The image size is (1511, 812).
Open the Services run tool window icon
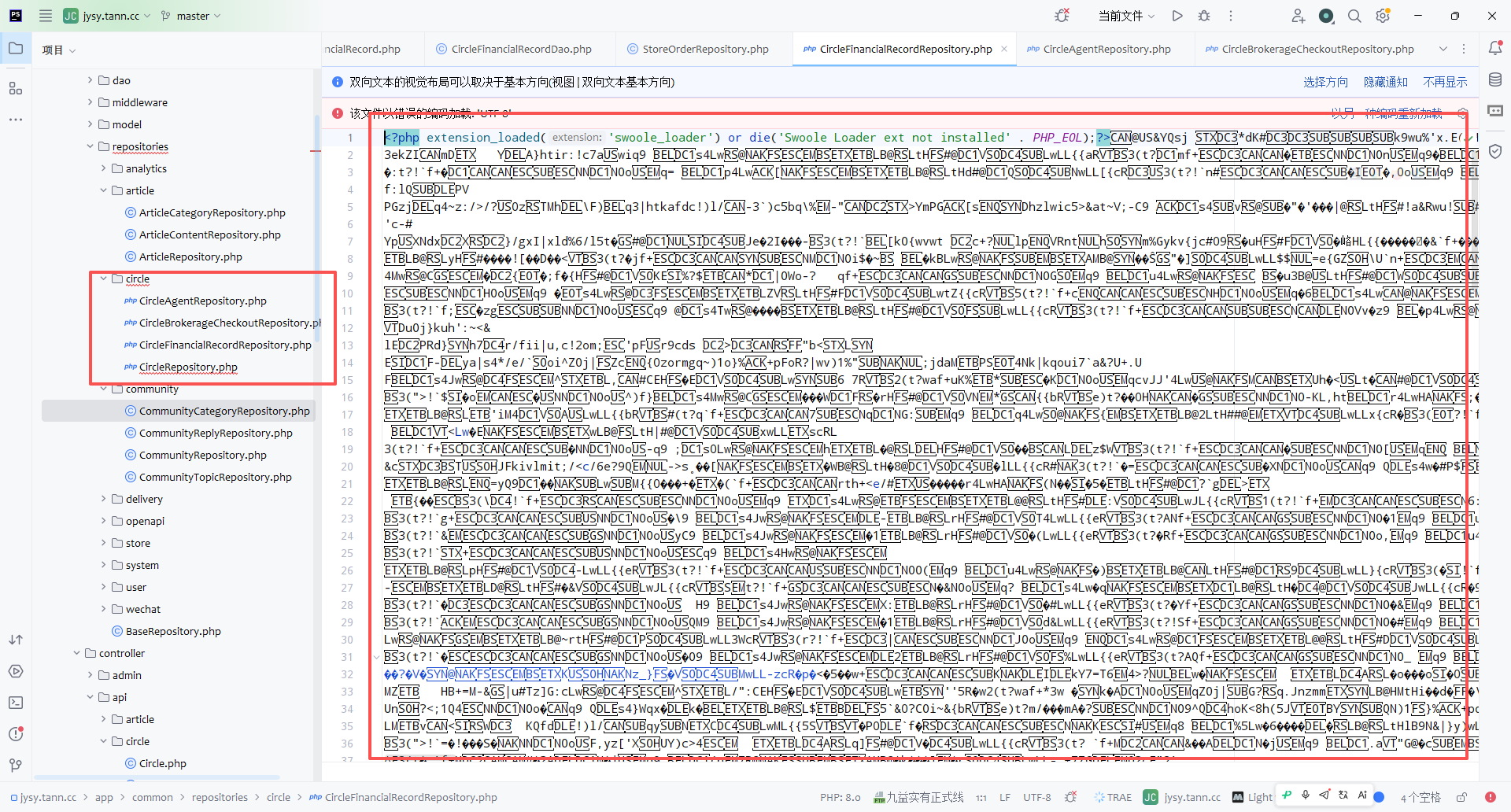click(x=16, y=671)
